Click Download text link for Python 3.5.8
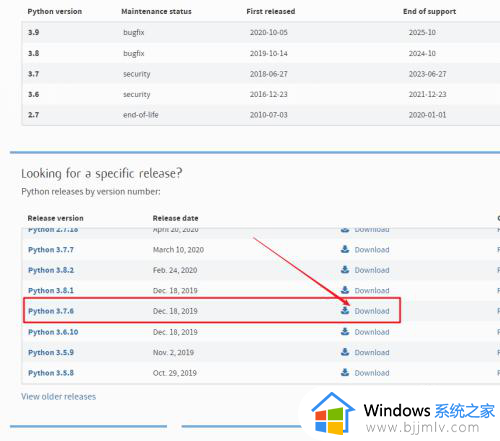 click(372, 373)
